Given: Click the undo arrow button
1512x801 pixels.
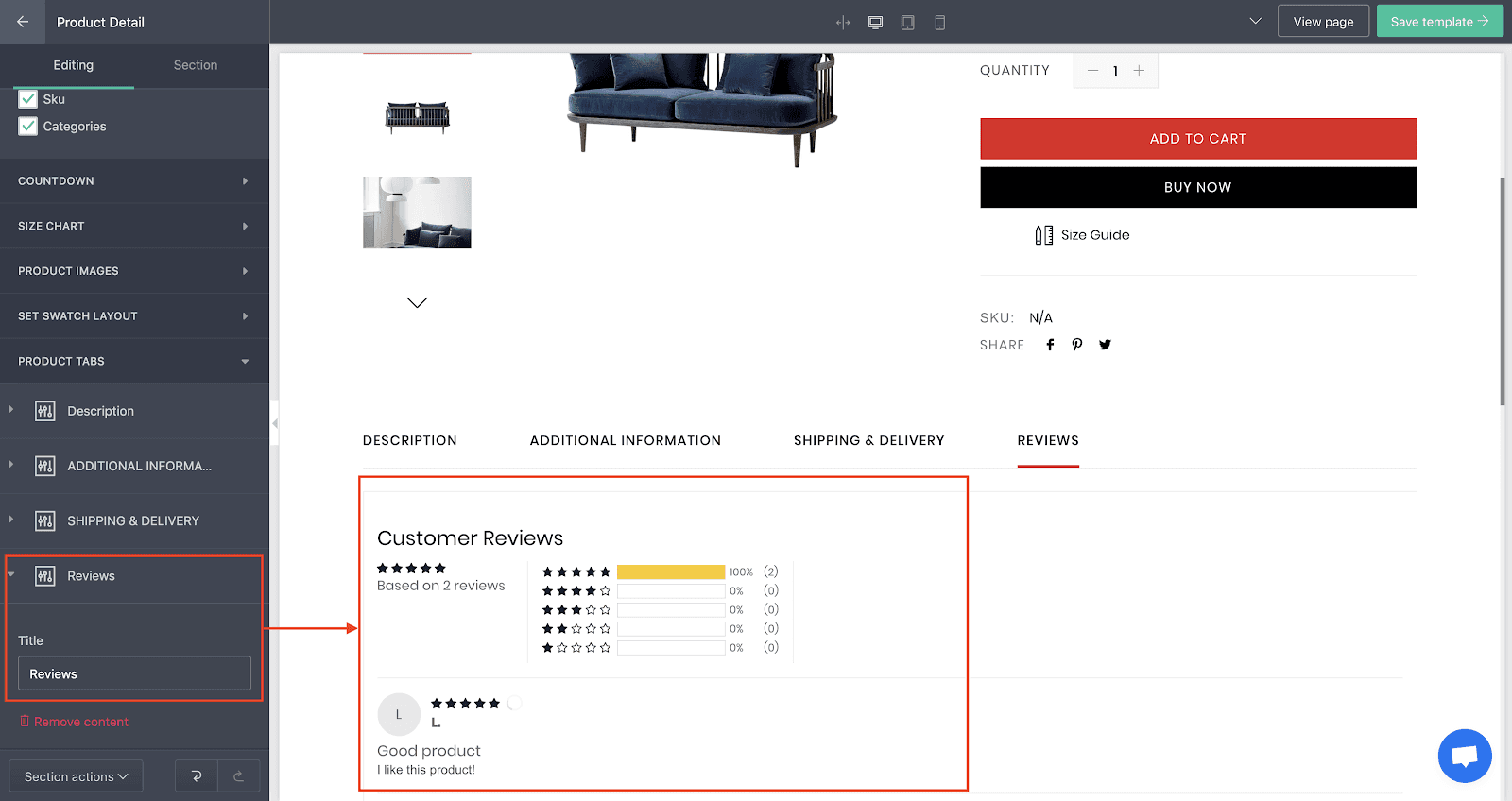Looking at the screenshot, I should pos(197,776).
